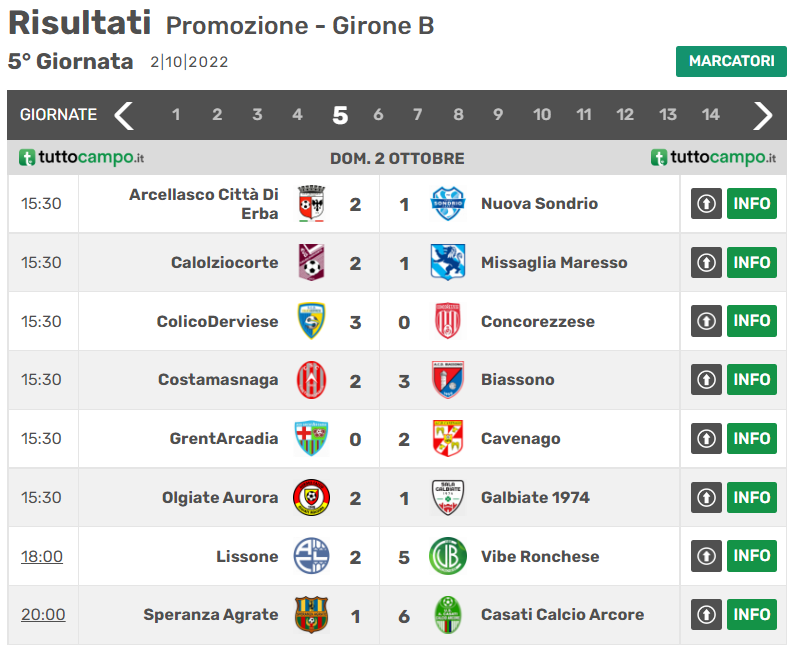Click the Vibe Ronchese green logo
Screen dimensions: 797x656
(x=447, y=556)
